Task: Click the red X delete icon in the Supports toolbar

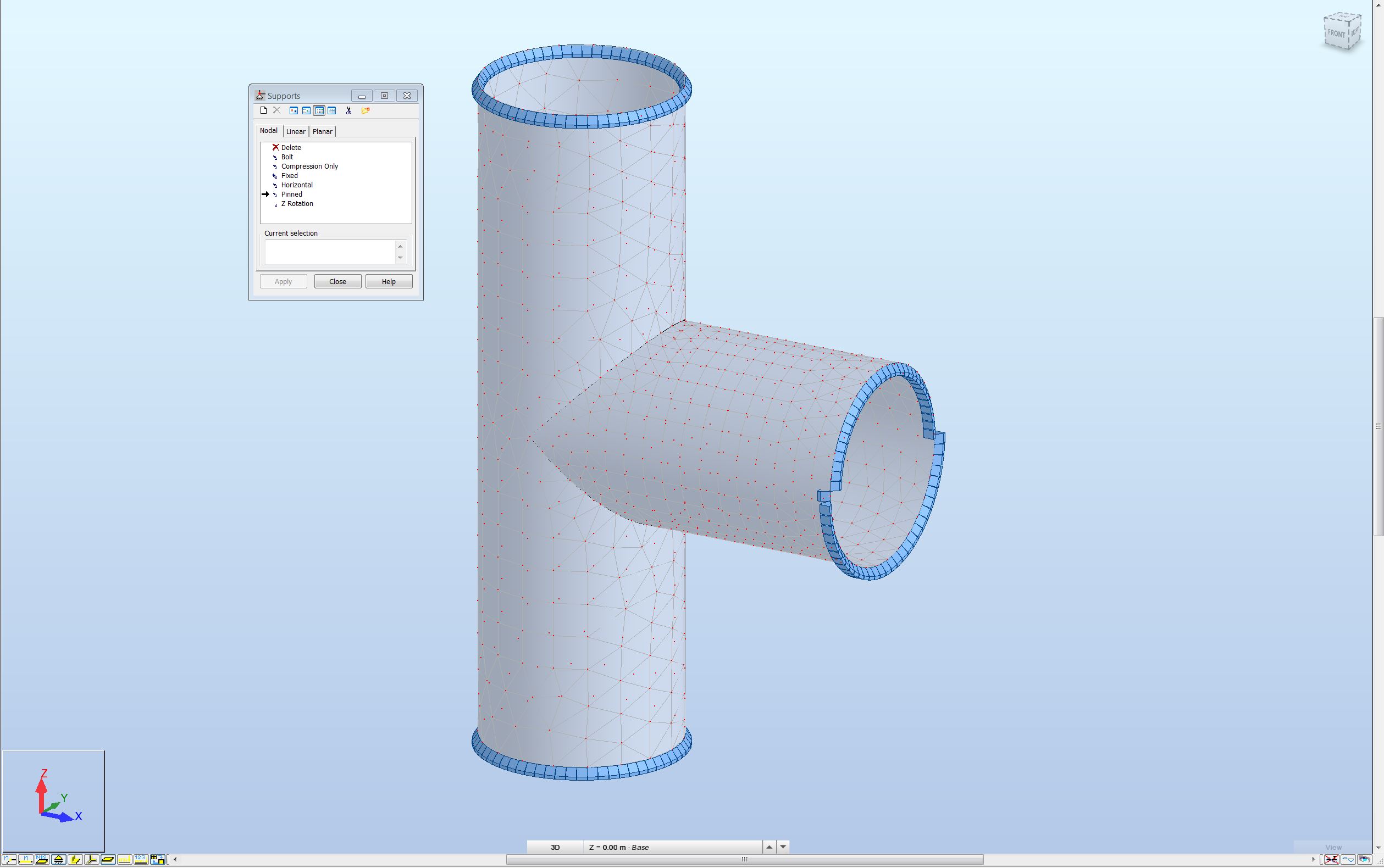Action: point(278,111)
